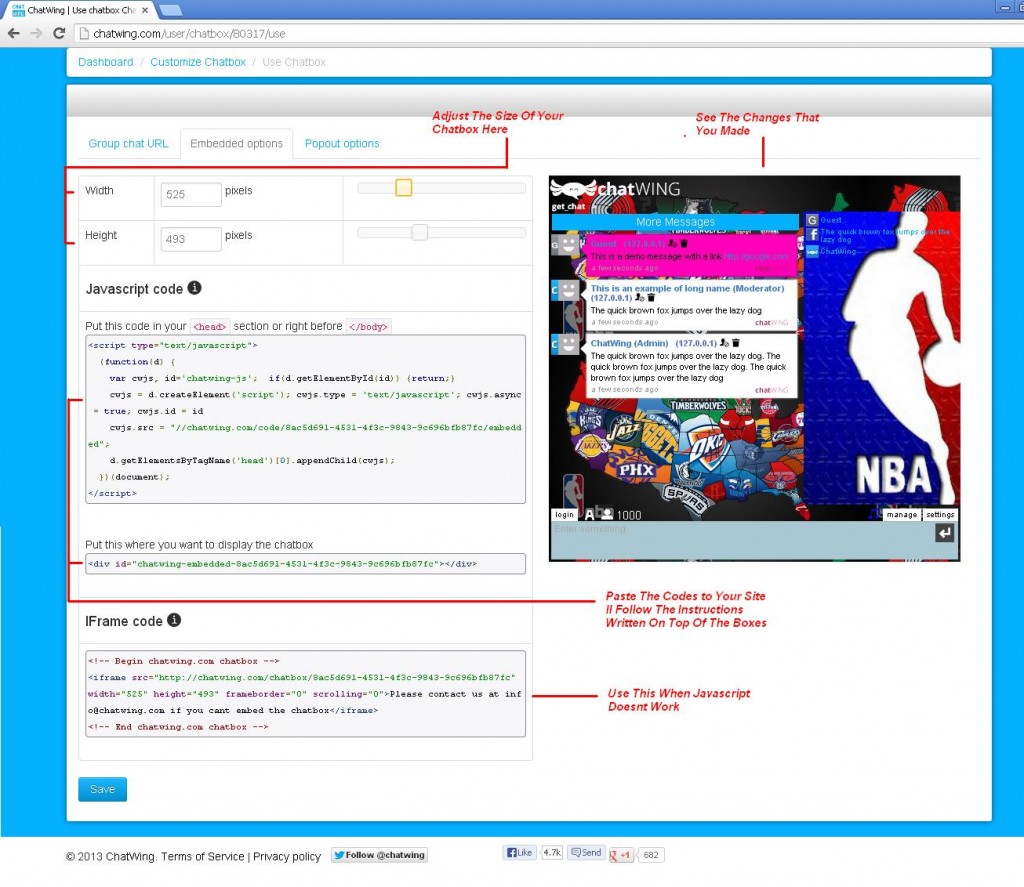Viewport: 1024px width, 887px height.
Task: Open Customize Chatbox breadcrumb link
Action: (198, 62)
